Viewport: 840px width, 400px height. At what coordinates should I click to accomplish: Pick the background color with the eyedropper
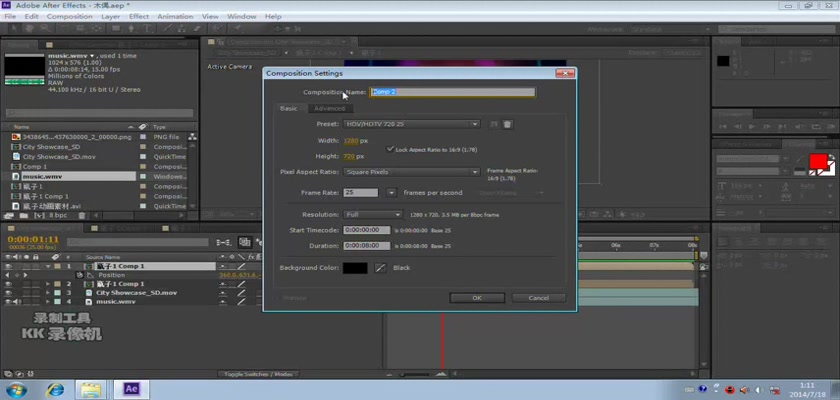[x=380, y=268]
